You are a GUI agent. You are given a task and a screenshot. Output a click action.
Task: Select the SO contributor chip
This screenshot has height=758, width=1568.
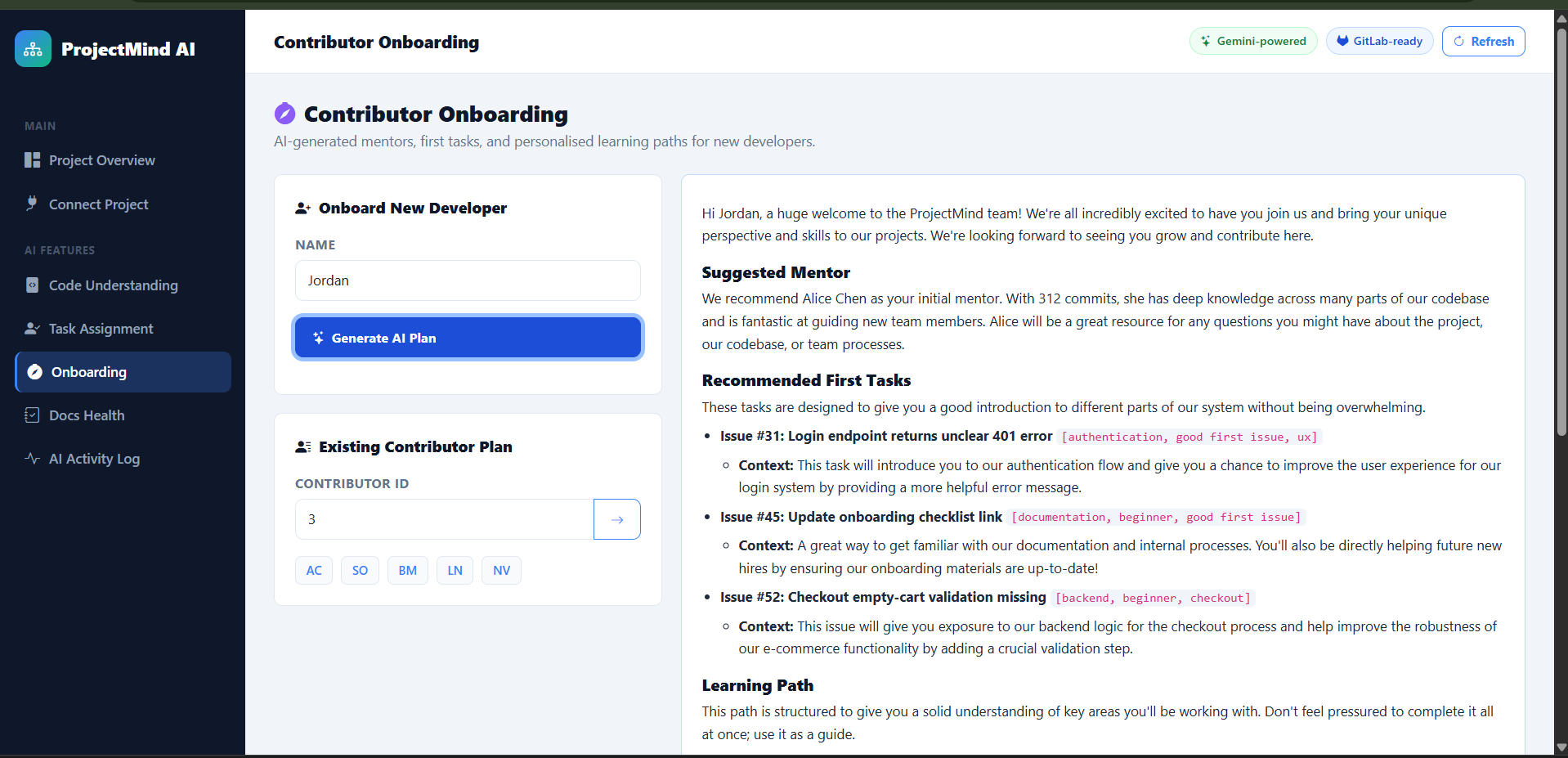point(360,571)
